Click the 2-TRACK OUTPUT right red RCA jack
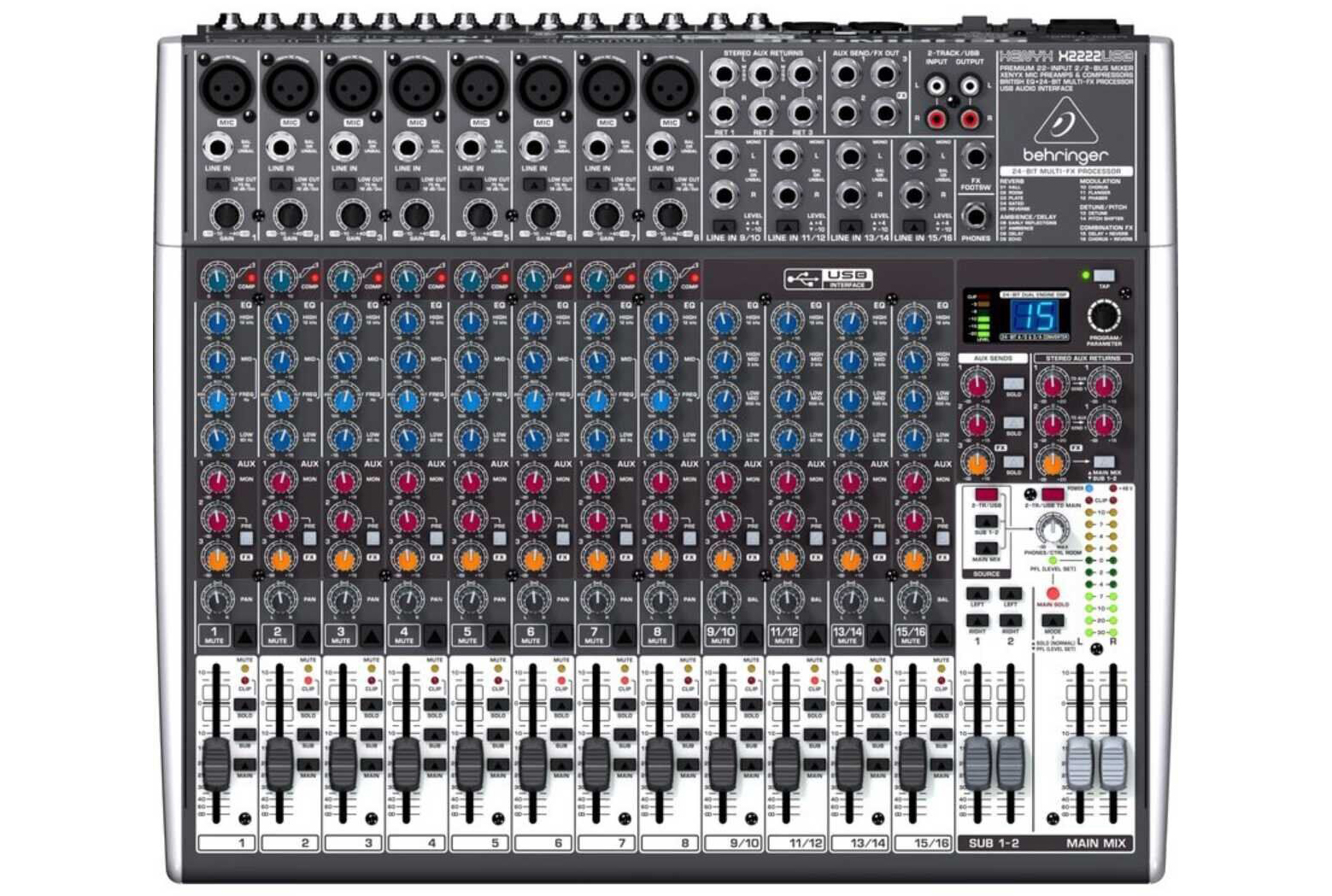The image size is (1332, 896). (x=970, y=118)
